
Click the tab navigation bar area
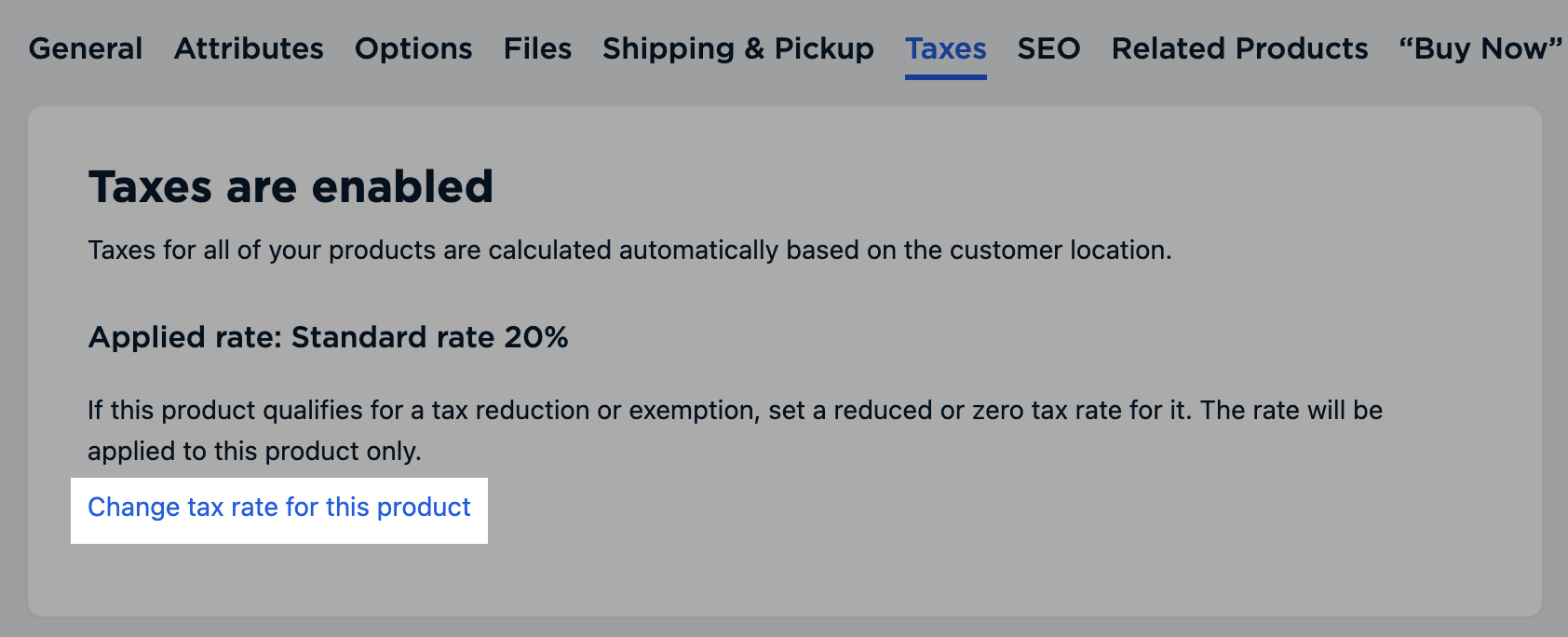784,48
